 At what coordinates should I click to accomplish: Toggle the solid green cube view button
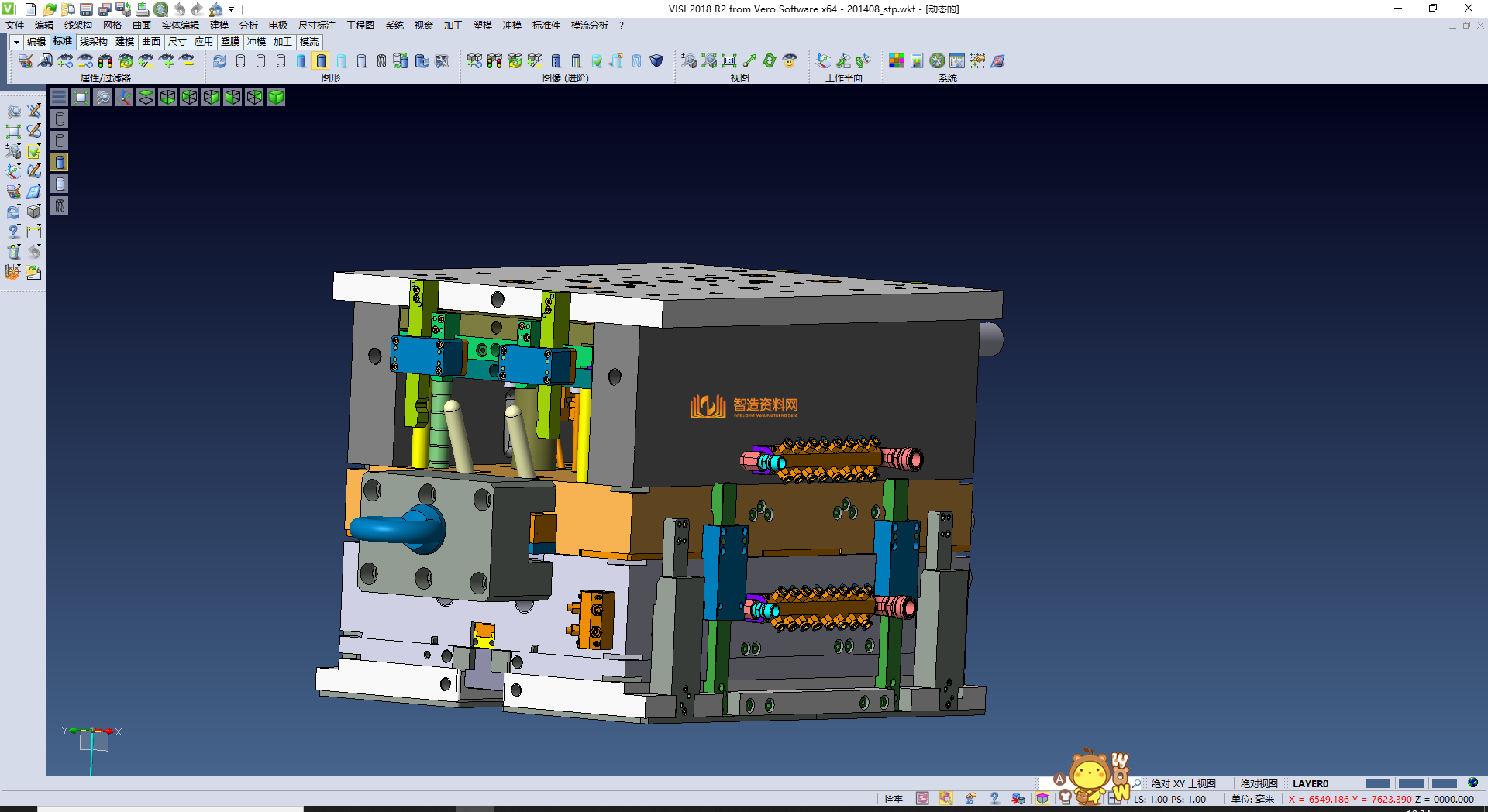276,97
